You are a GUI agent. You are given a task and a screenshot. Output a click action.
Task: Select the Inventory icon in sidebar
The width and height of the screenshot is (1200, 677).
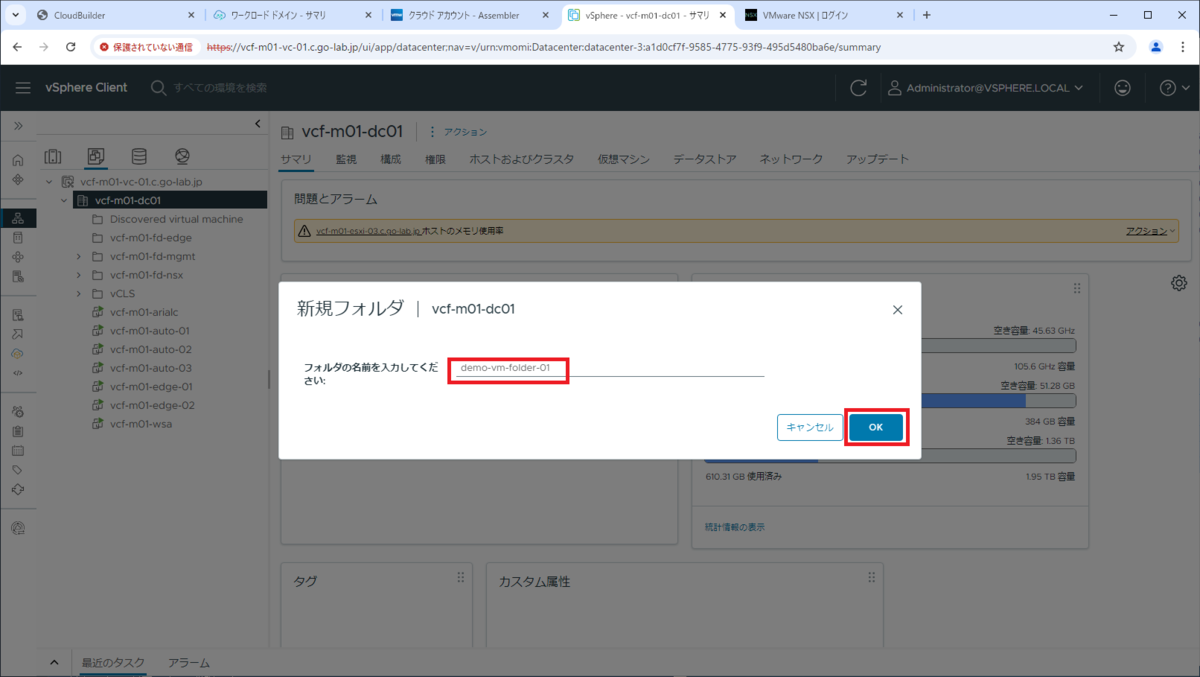pyautogui.click(x=18, y=219)
